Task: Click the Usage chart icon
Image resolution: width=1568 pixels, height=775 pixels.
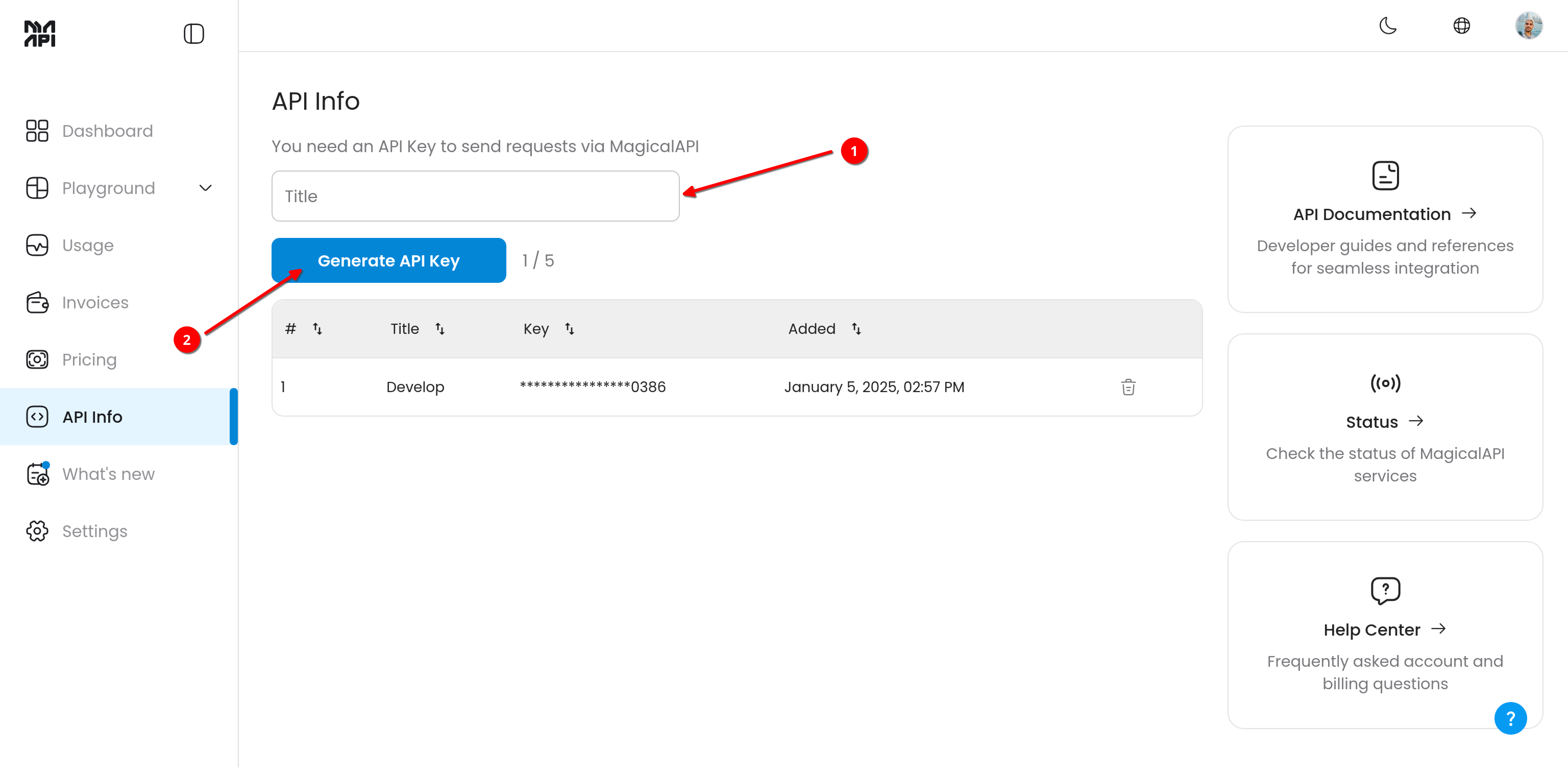Action: point(37,245)
